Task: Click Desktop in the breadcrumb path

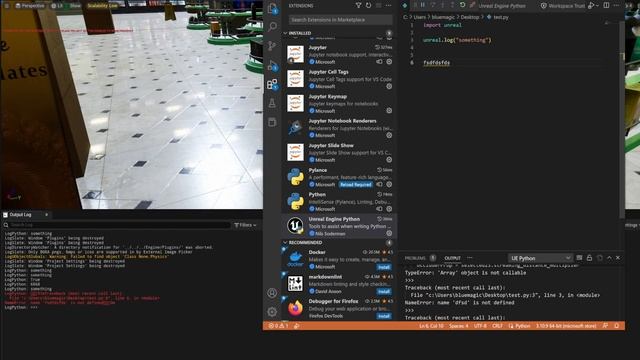Action: (469, 17)
